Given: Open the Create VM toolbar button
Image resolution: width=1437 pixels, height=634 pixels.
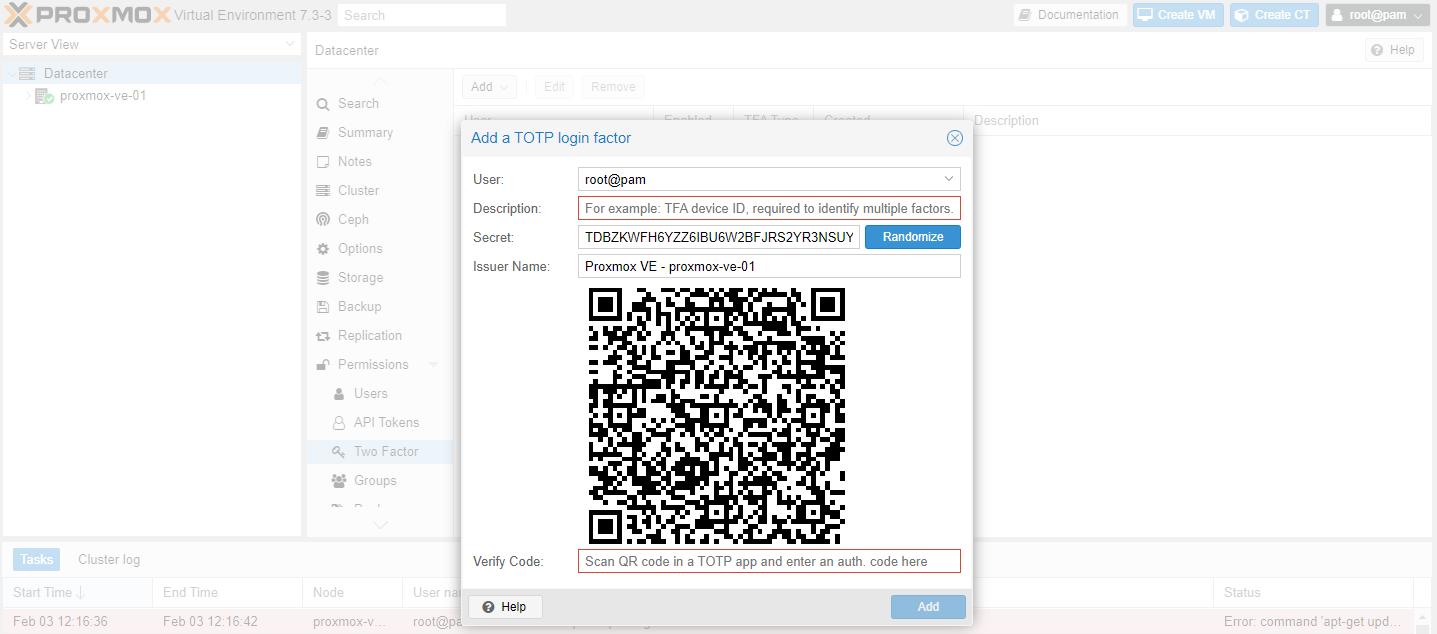Looking at the screenshot, I should [x=1177, y=14].
